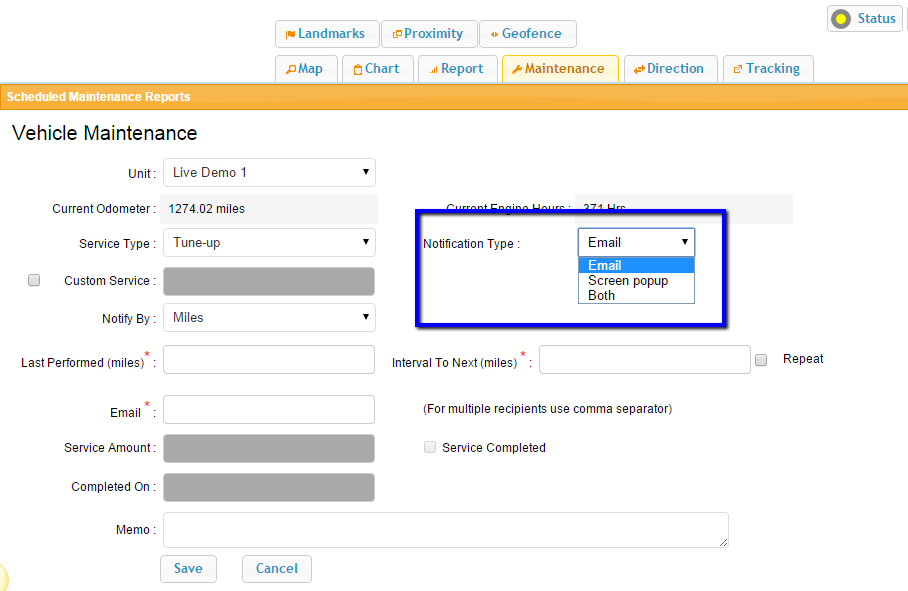Switch to the Report tab
The image size is (908, 591).
(455, 69)
